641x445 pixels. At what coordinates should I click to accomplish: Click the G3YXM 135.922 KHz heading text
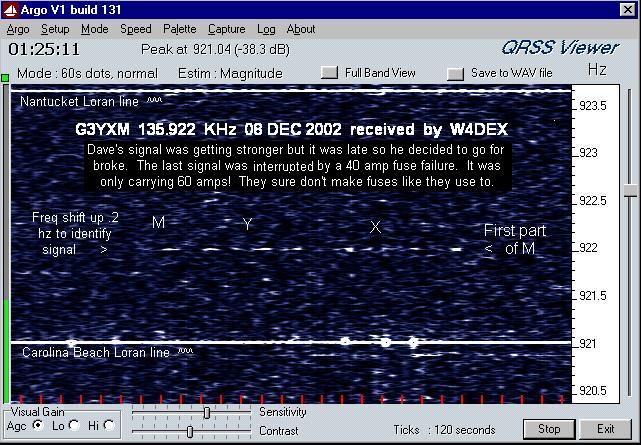pyautogui.click(x=291, y=130)
